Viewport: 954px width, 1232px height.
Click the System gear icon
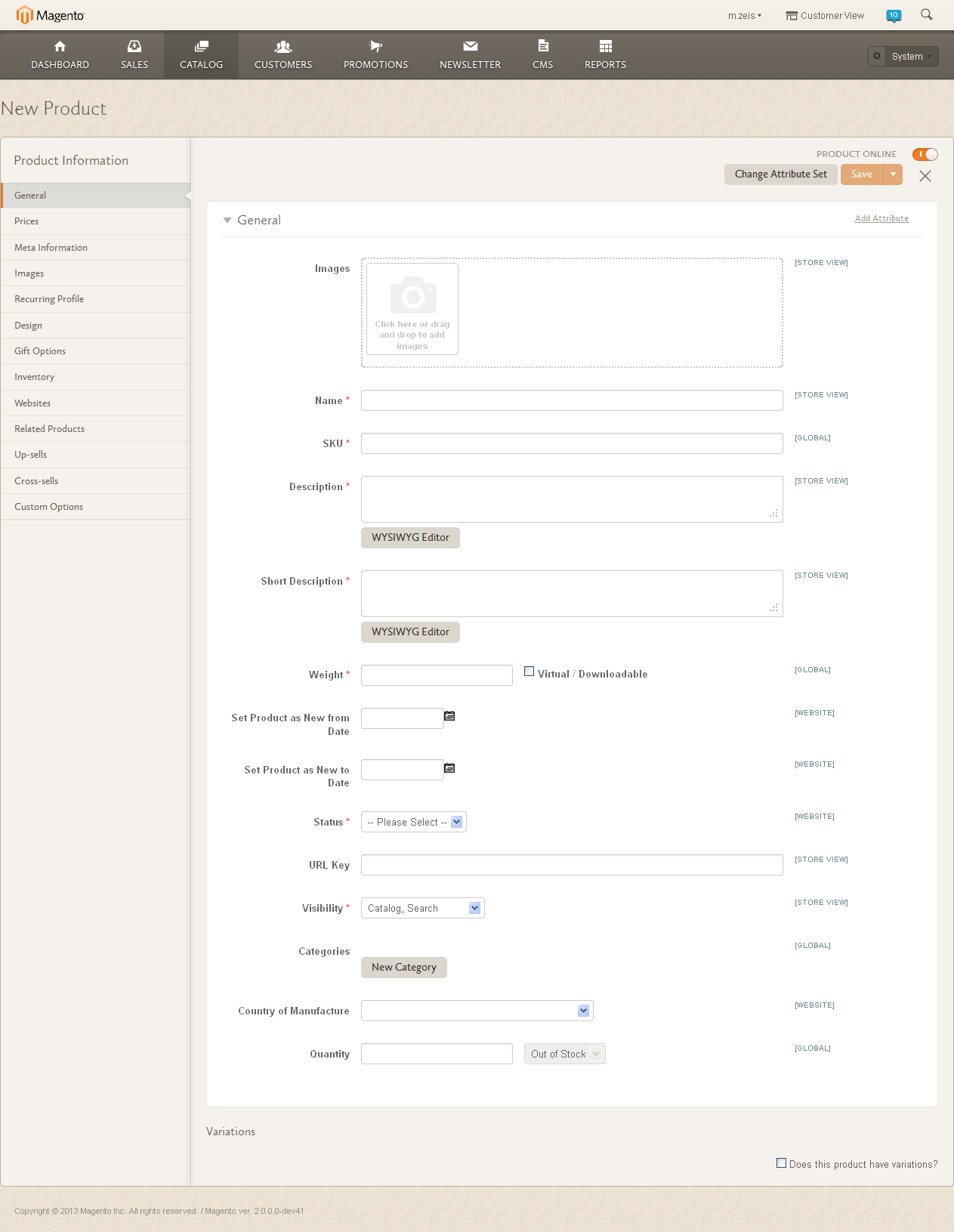[877, 56]
